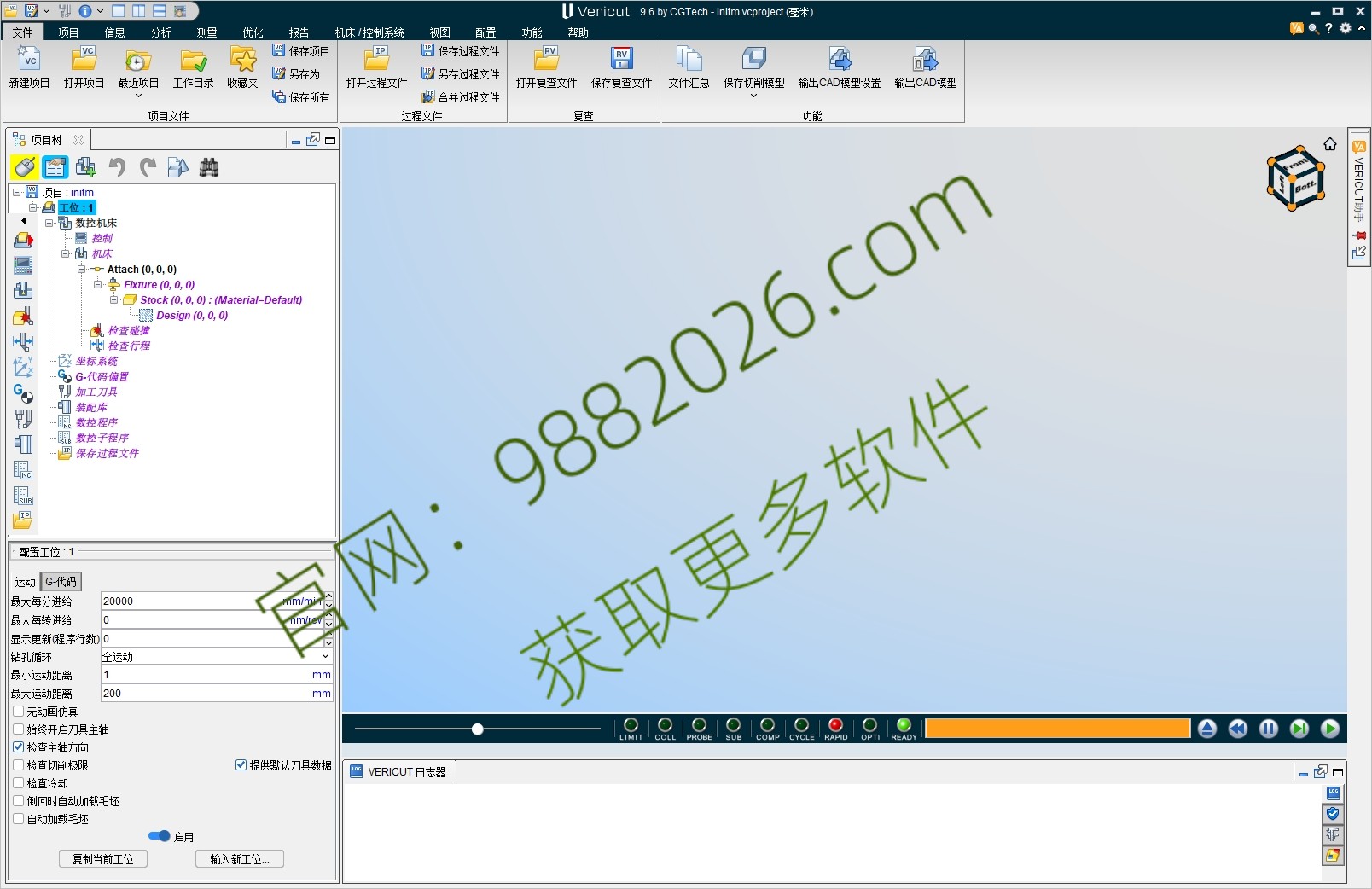Click 保存所有 save all button
This screenshot has width=1372, height=889.
pyautogui.click(x=300, y=97)
